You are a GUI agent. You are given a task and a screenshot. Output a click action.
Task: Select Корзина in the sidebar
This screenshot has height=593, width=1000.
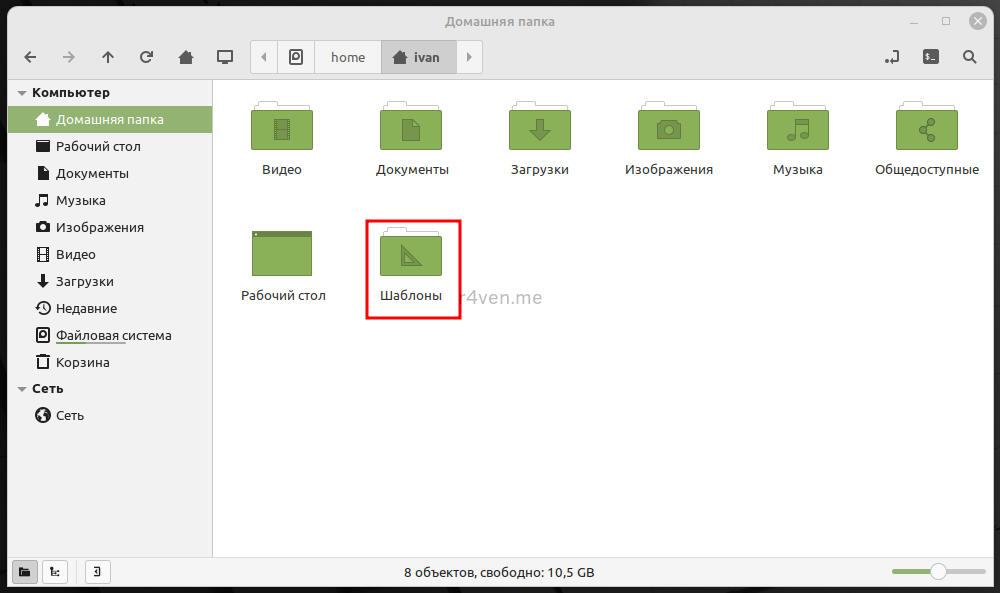pyautogui.click(x=82, y=362)
